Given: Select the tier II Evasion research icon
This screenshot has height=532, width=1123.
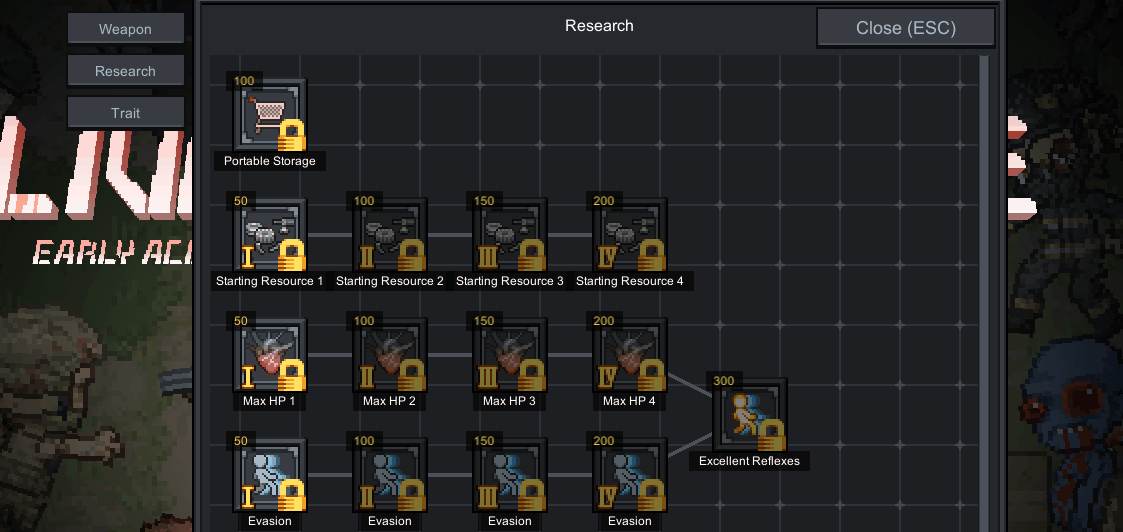Looking at the screenshot, I should [390, 475].
